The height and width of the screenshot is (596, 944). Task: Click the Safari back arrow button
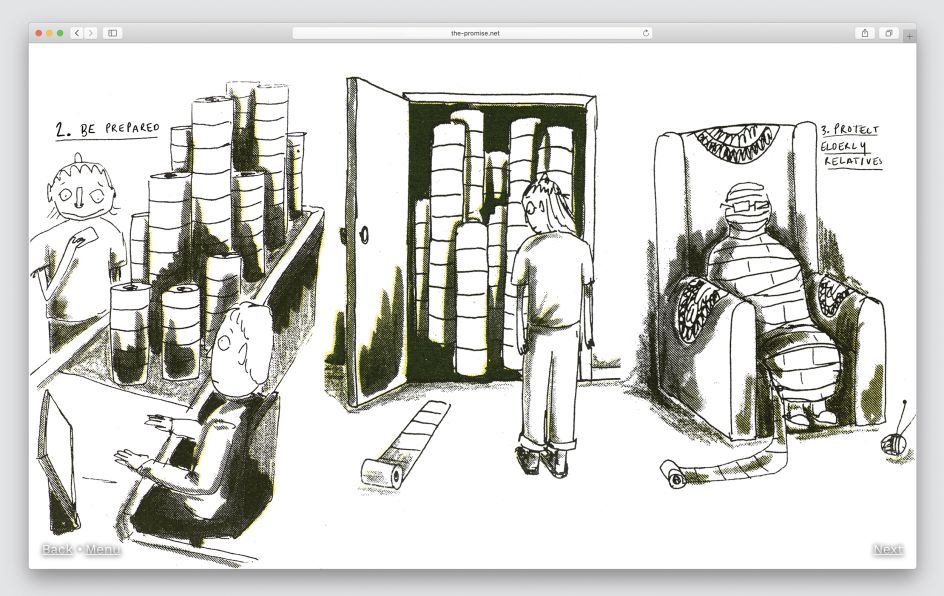tap(77, 33)
